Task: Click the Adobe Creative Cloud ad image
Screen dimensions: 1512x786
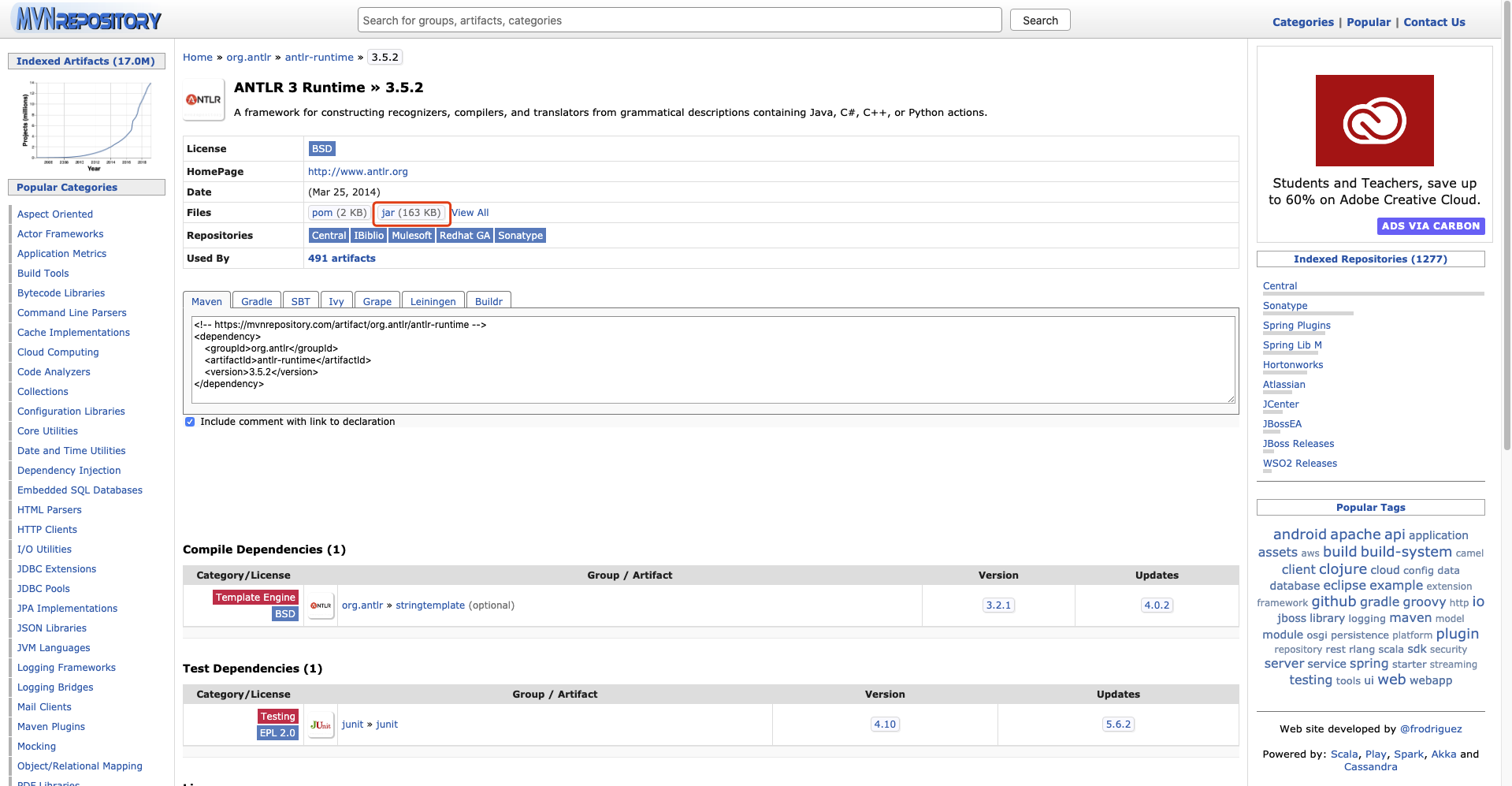Action: point(1374,120)
